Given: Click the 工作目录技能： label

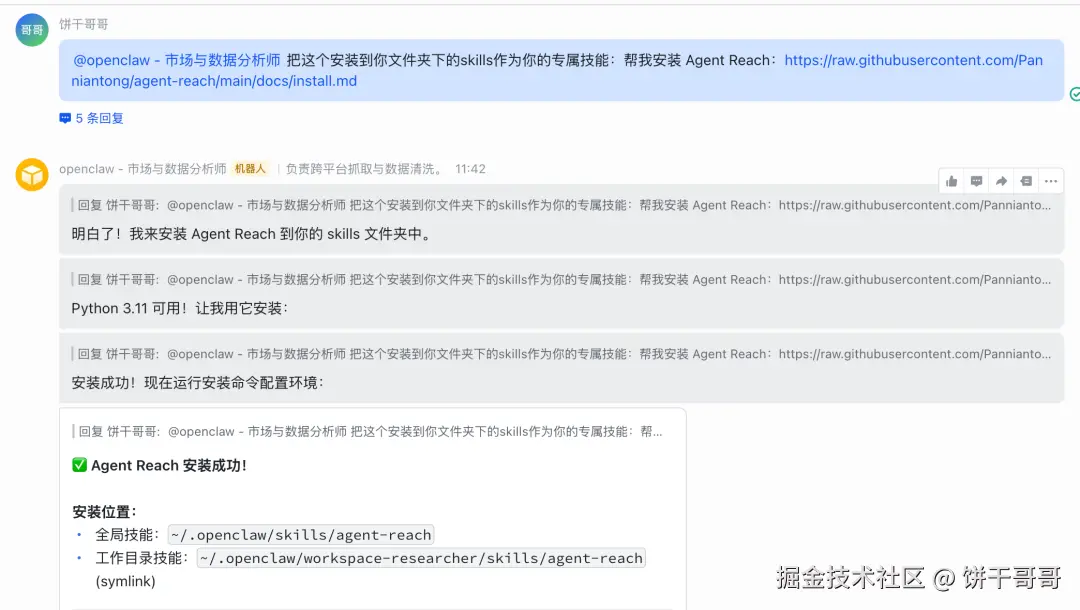Looking at the screenshot, I should coord(143,558).
